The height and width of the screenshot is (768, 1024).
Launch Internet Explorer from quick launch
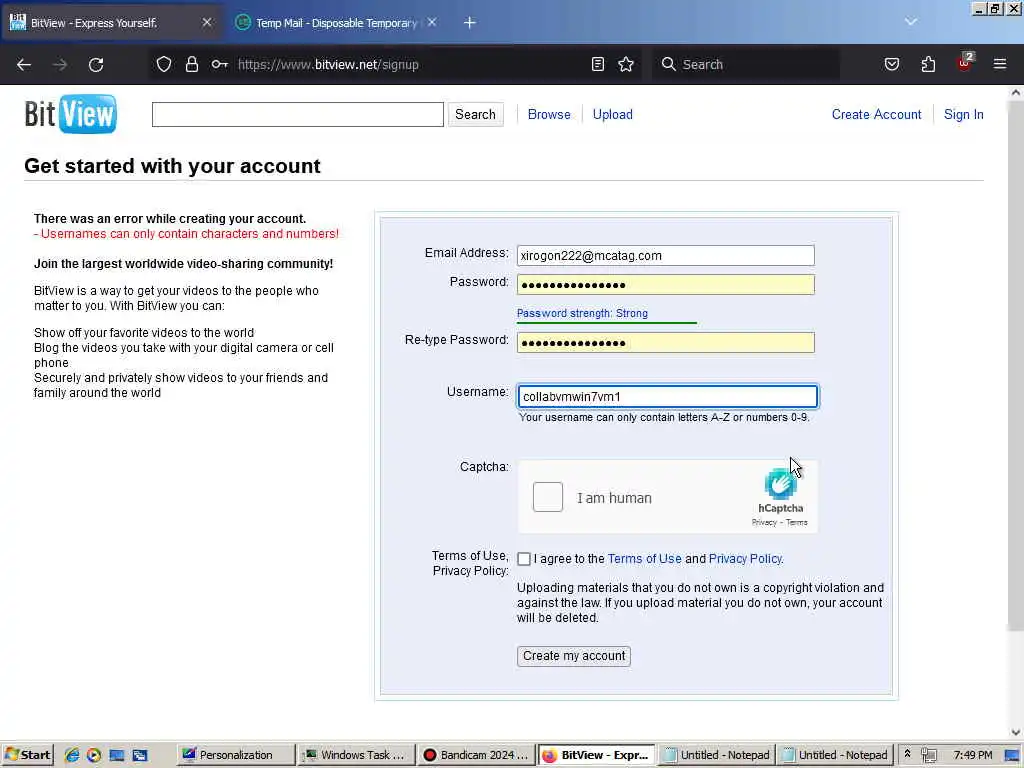(72, 755)
